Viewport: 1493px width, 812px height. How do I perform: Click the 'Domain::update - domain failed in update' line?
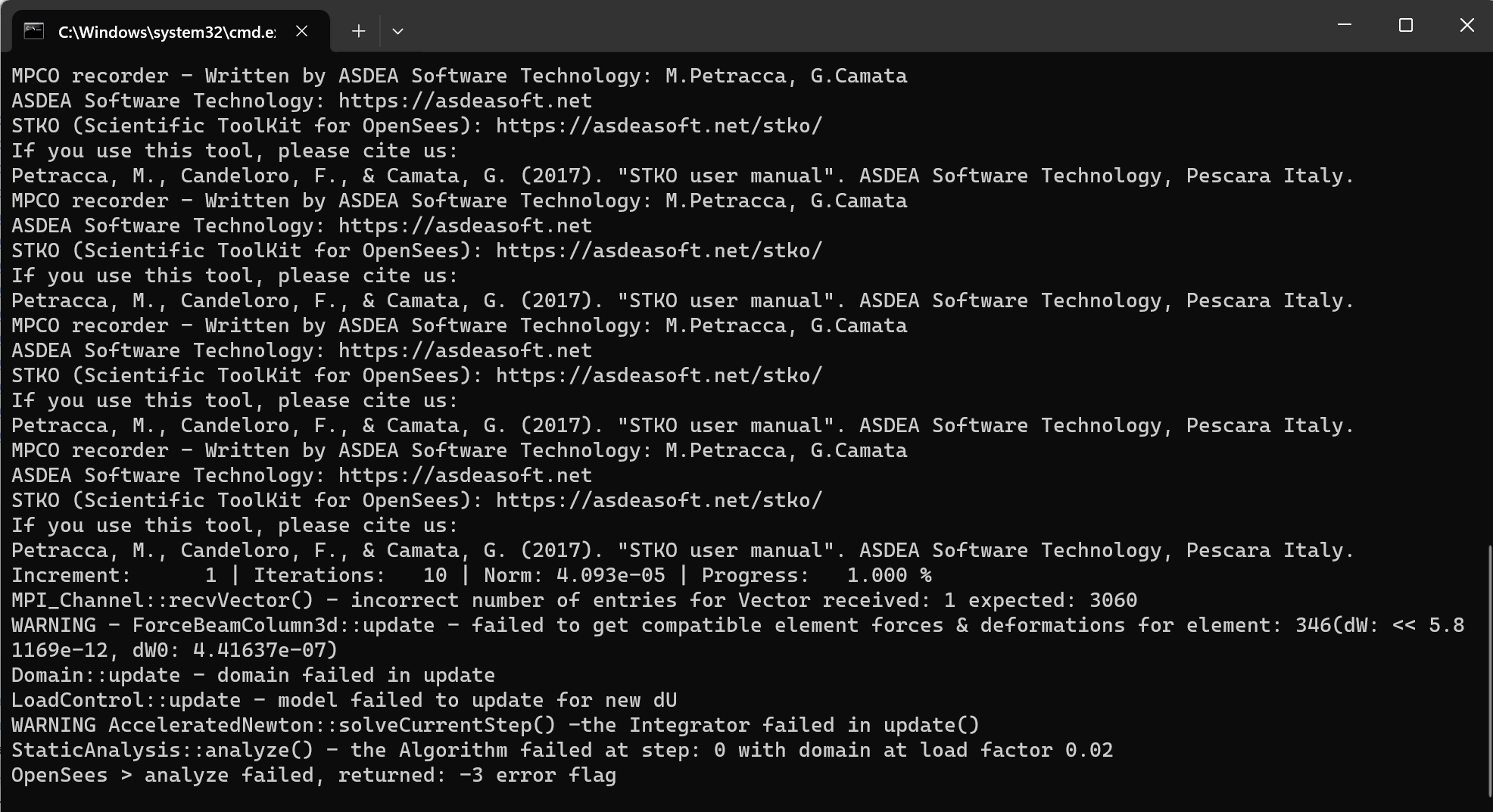click(254, 675)
